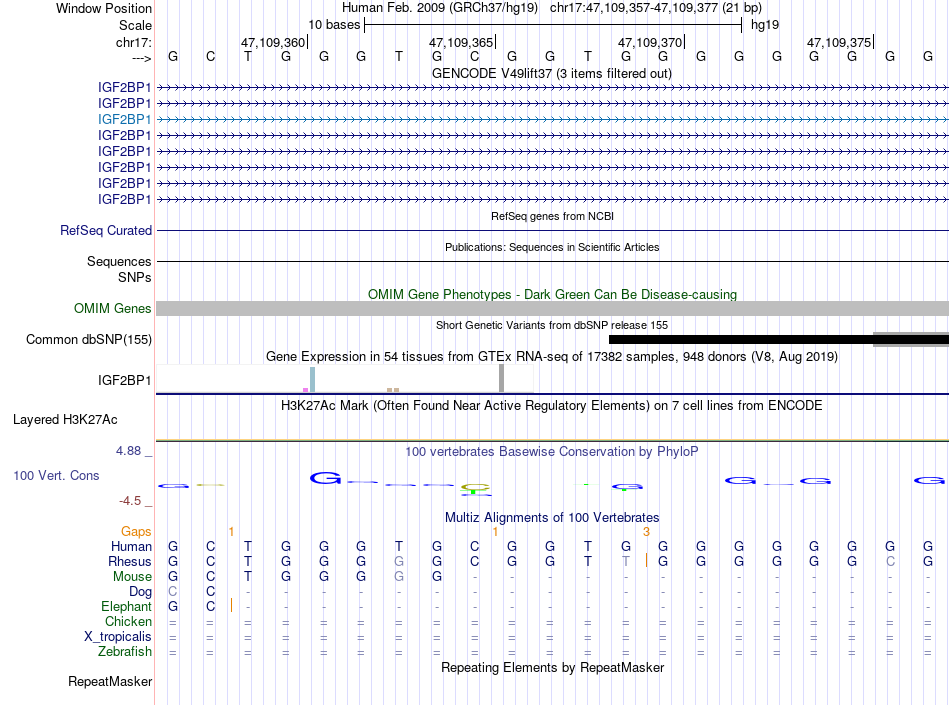Click the tall gray bar in GTEx chart
The height and width of the screenshot is (705, 950).
[502, 379]
